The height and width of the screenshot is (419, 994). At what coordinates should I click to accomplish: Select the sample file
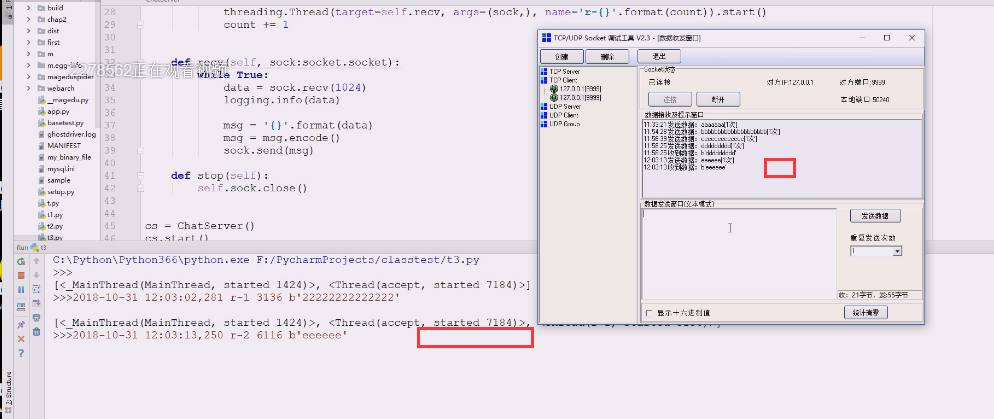click(x=53, y=181)
